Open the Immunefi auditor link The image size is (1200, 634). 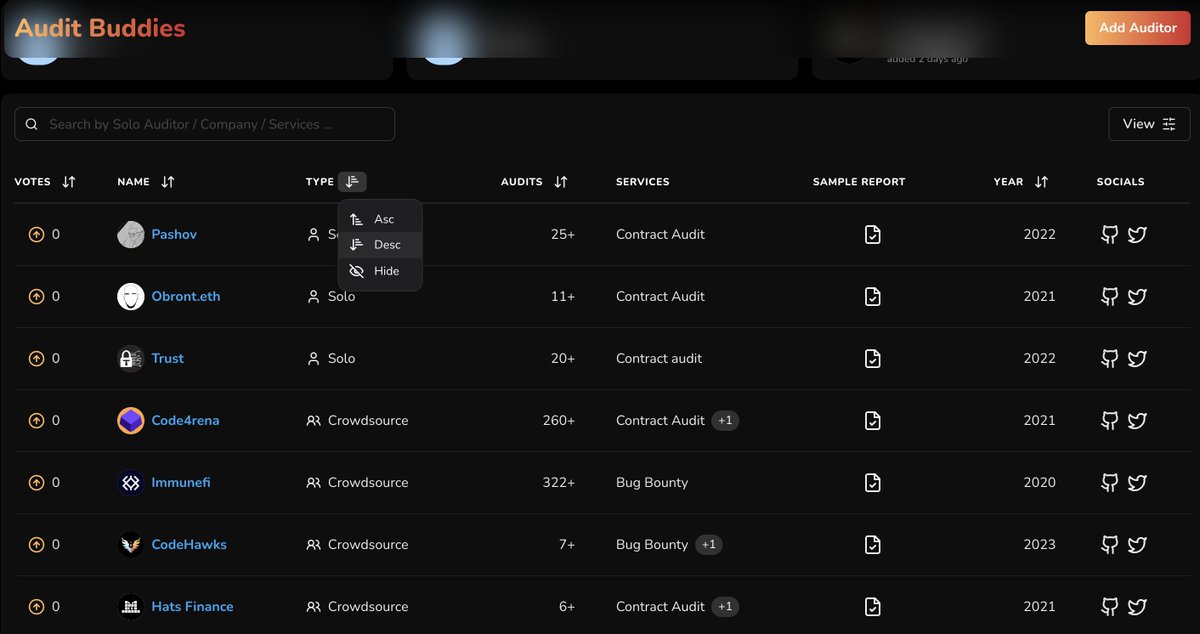[x=181, y=483]
